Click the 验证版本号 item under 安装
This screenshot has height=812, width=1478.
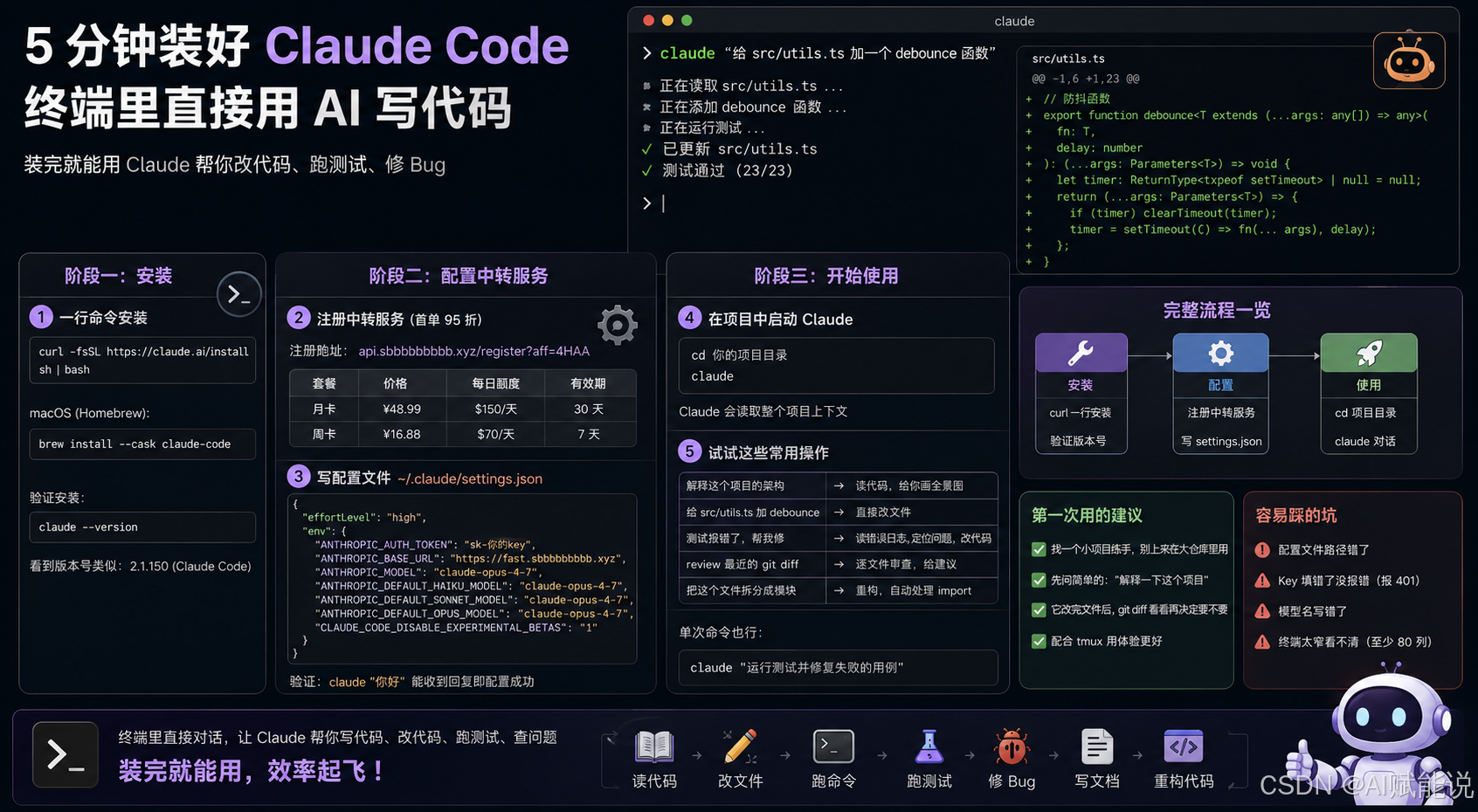coord(1078,442)
